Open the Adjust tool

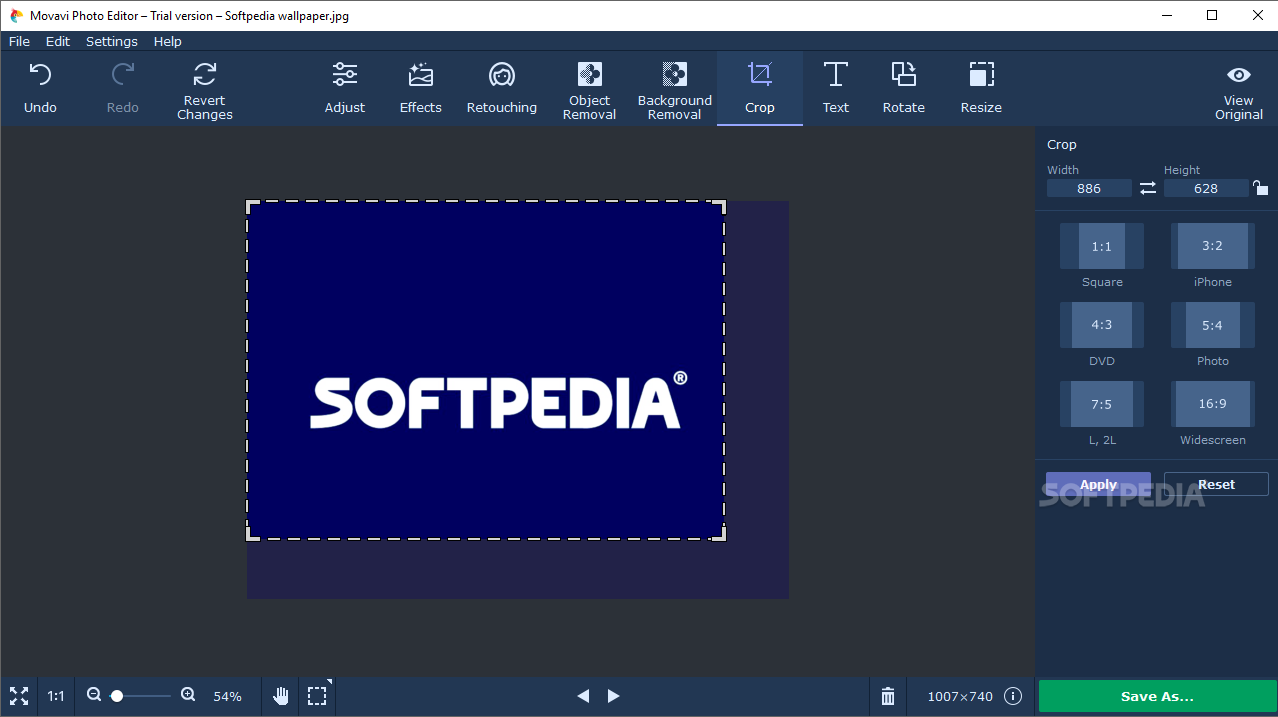[345, 88]
